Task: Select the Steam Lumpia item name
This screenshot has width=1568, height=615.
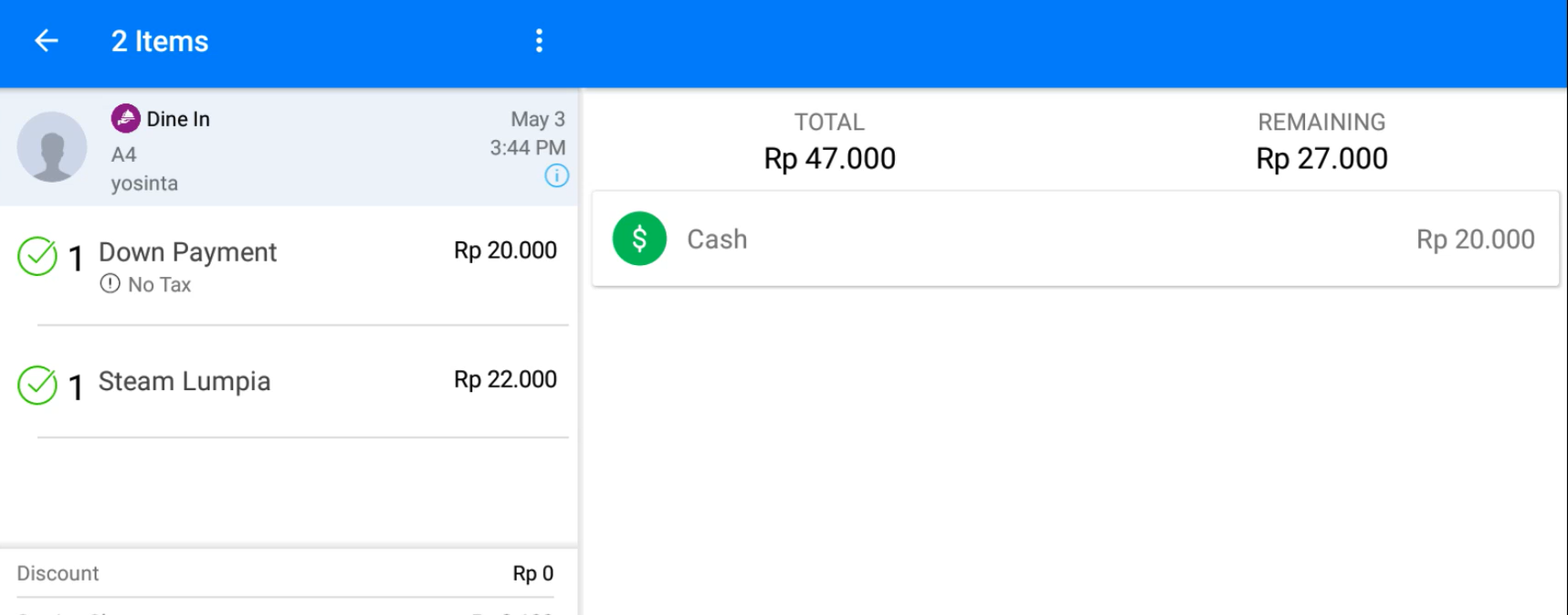Action: tap(184, 381)
